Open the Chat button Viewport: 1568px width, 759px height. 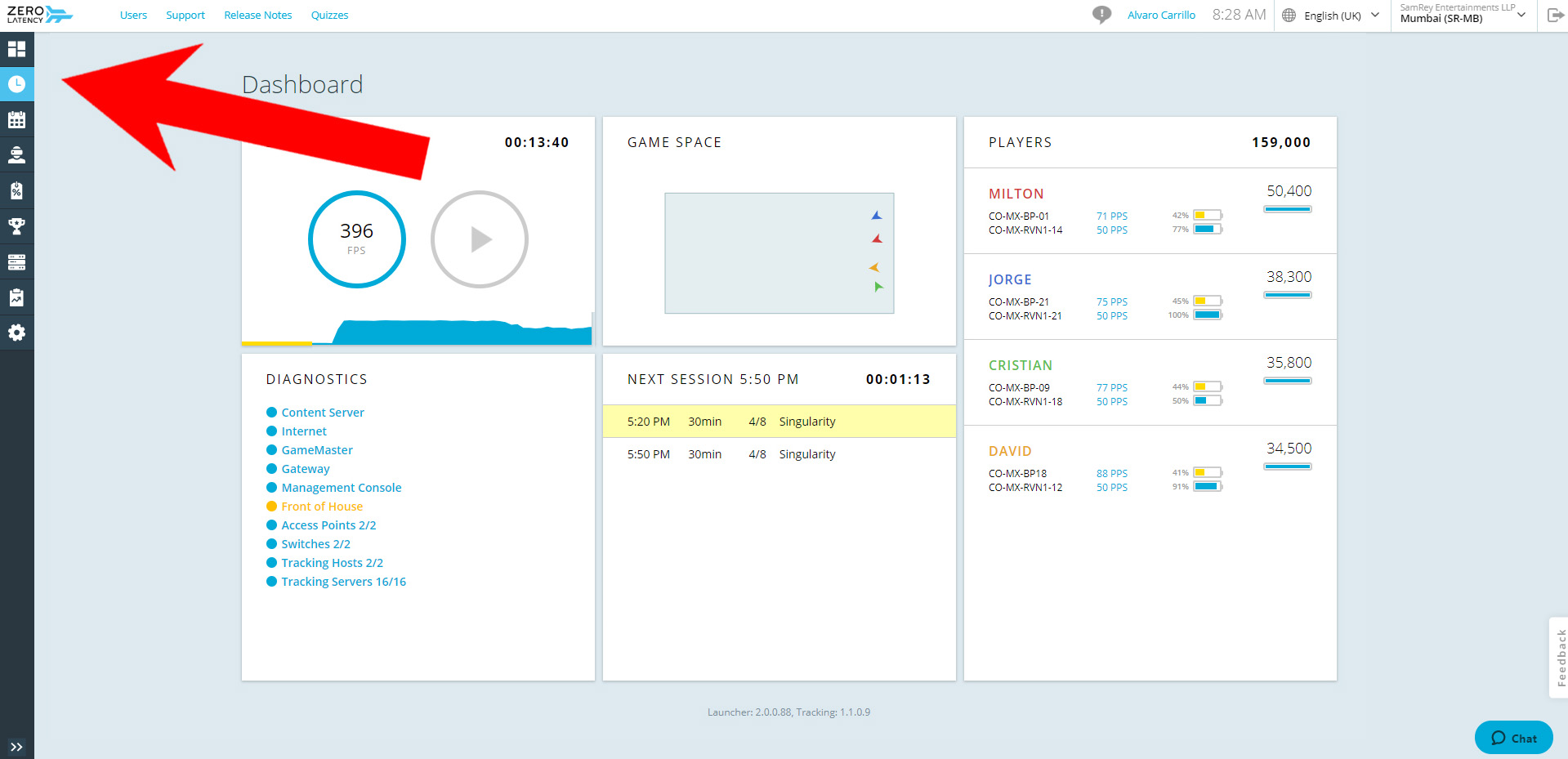(1514, 738)
